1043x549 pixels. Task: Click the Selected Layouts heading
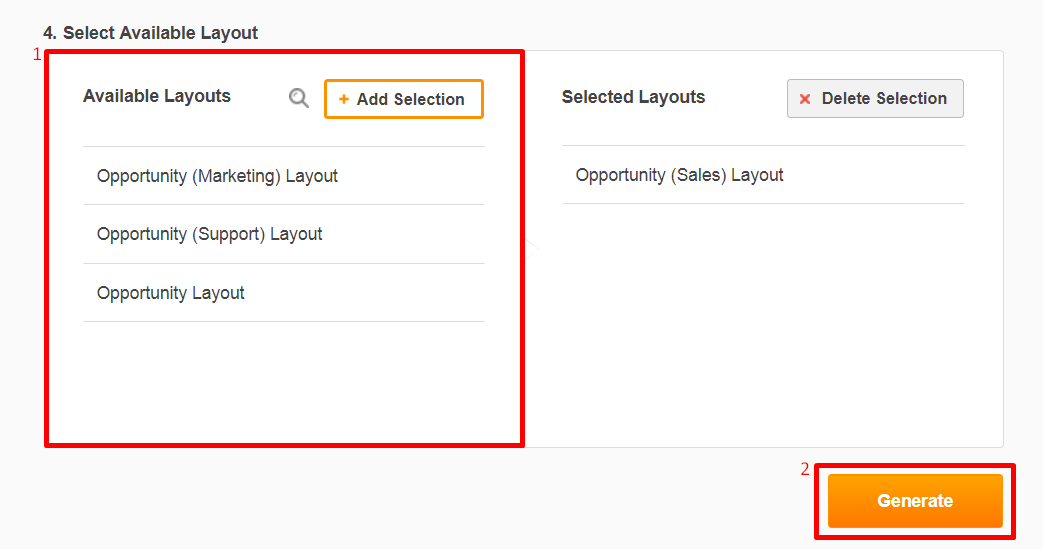coord(633,96)
